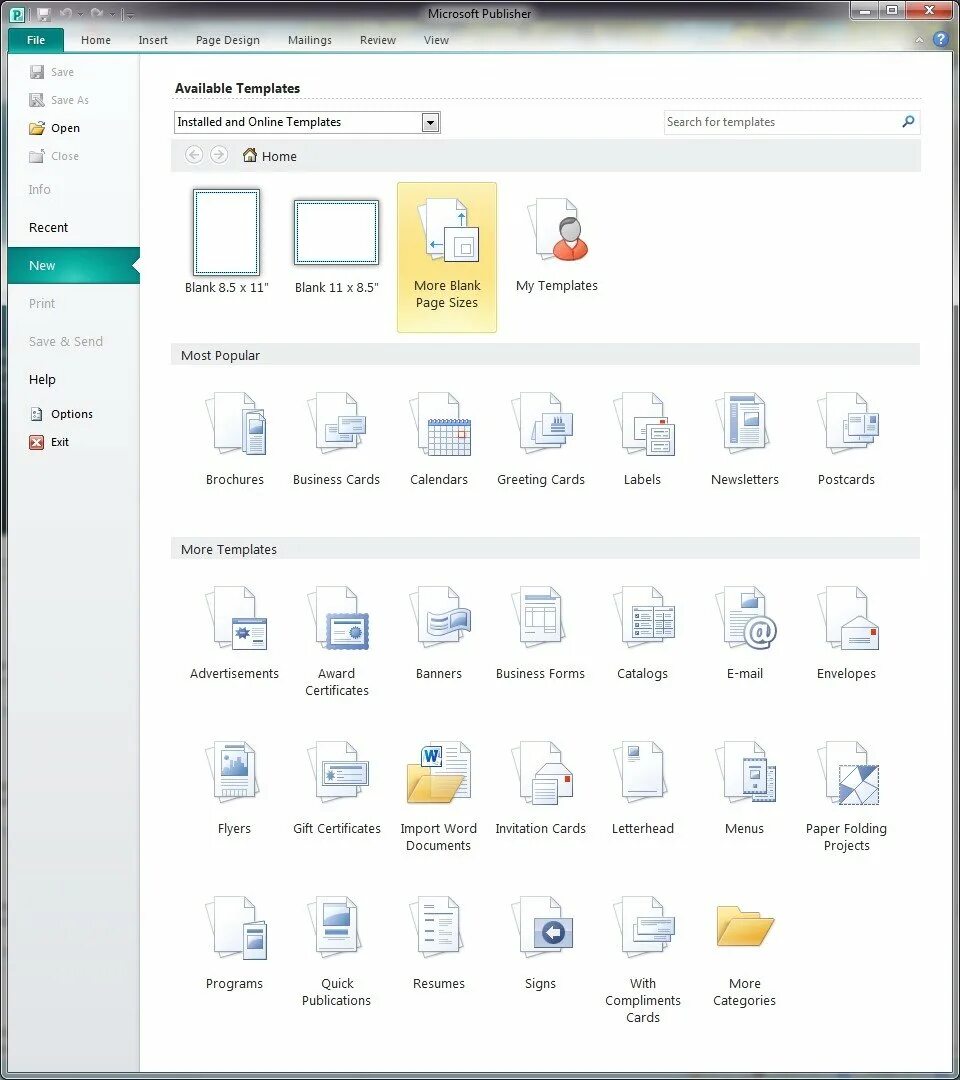Open the E-mail templates
Screen dimensions: 960x1080
[x=744, y=634]
